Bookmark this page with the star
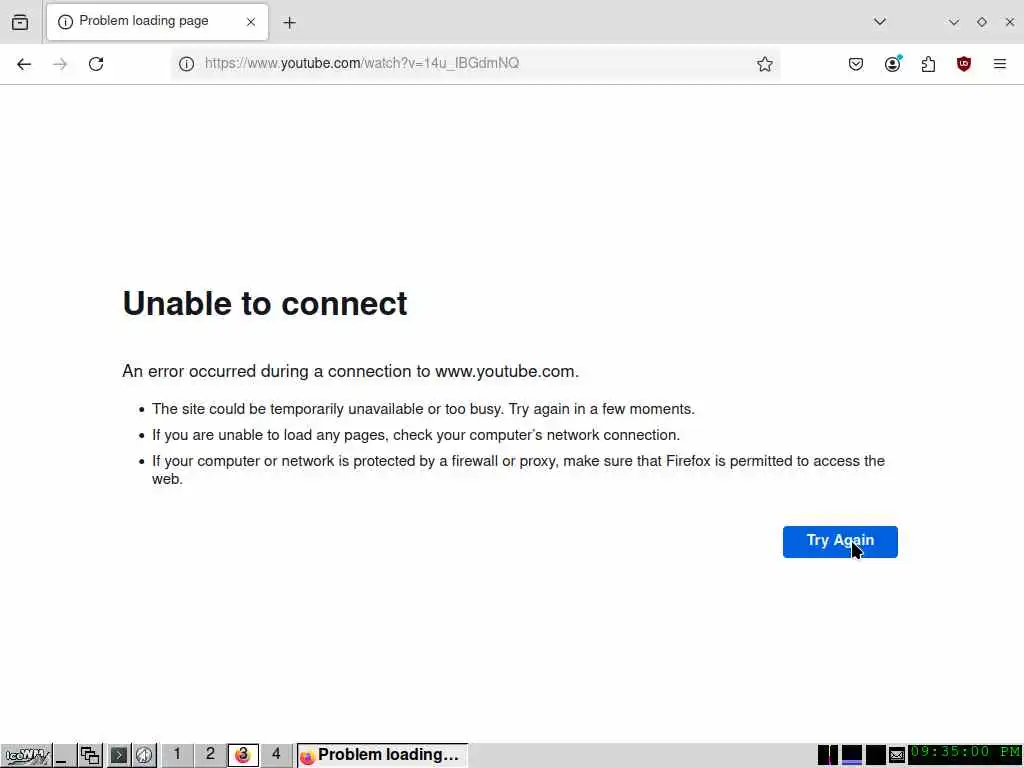Image resolution: width=1024 pixels, height=768 pixels. click(765, 64)
